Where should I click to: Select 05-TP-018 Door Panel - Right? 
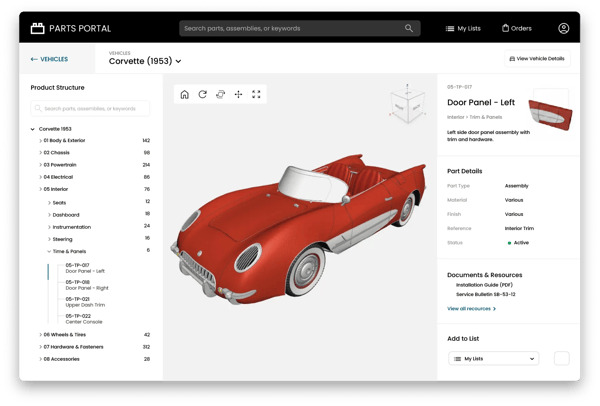click(87, 285)
